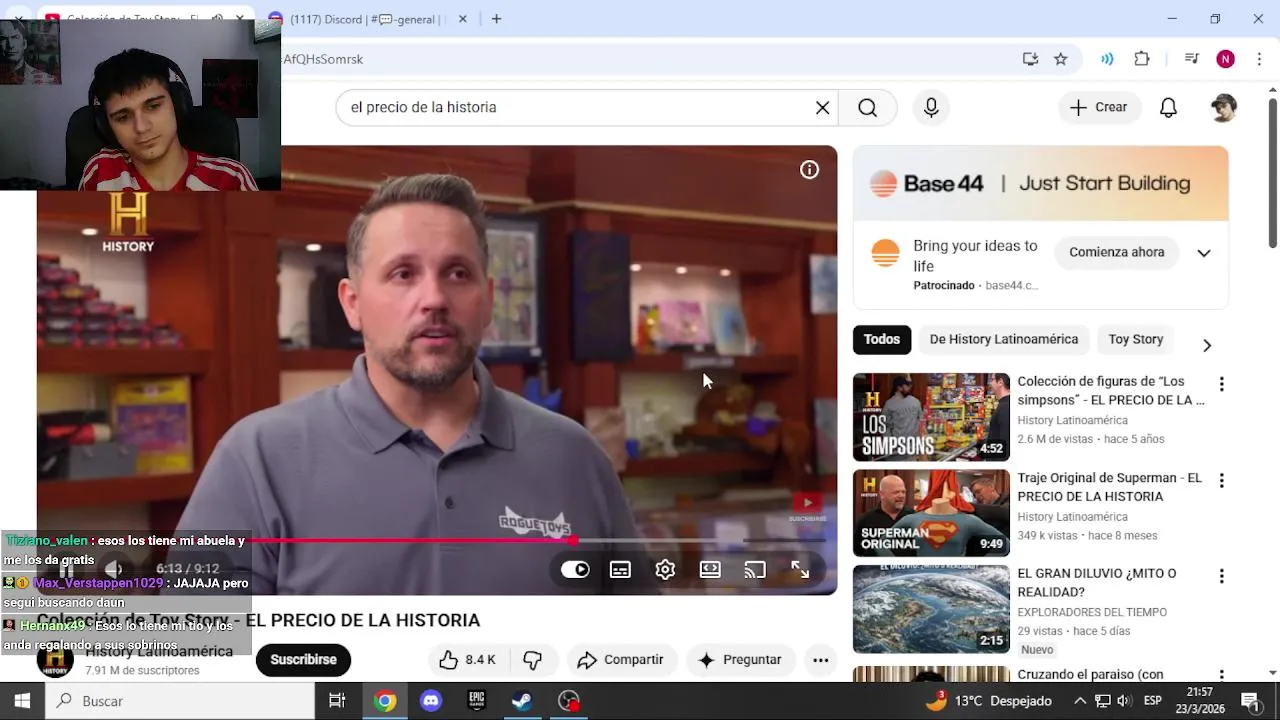Open El Gran Diluvio video thumbnail
The height and width of the screenshot is (720, 1280).
tap(931, 609)
